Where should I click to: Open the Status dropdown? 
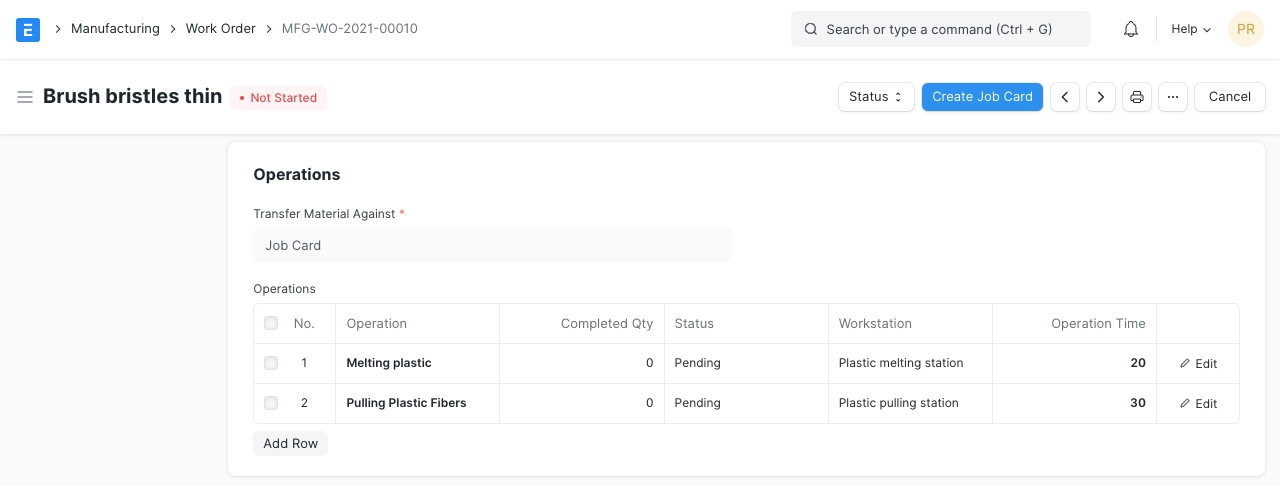(876, 97)
